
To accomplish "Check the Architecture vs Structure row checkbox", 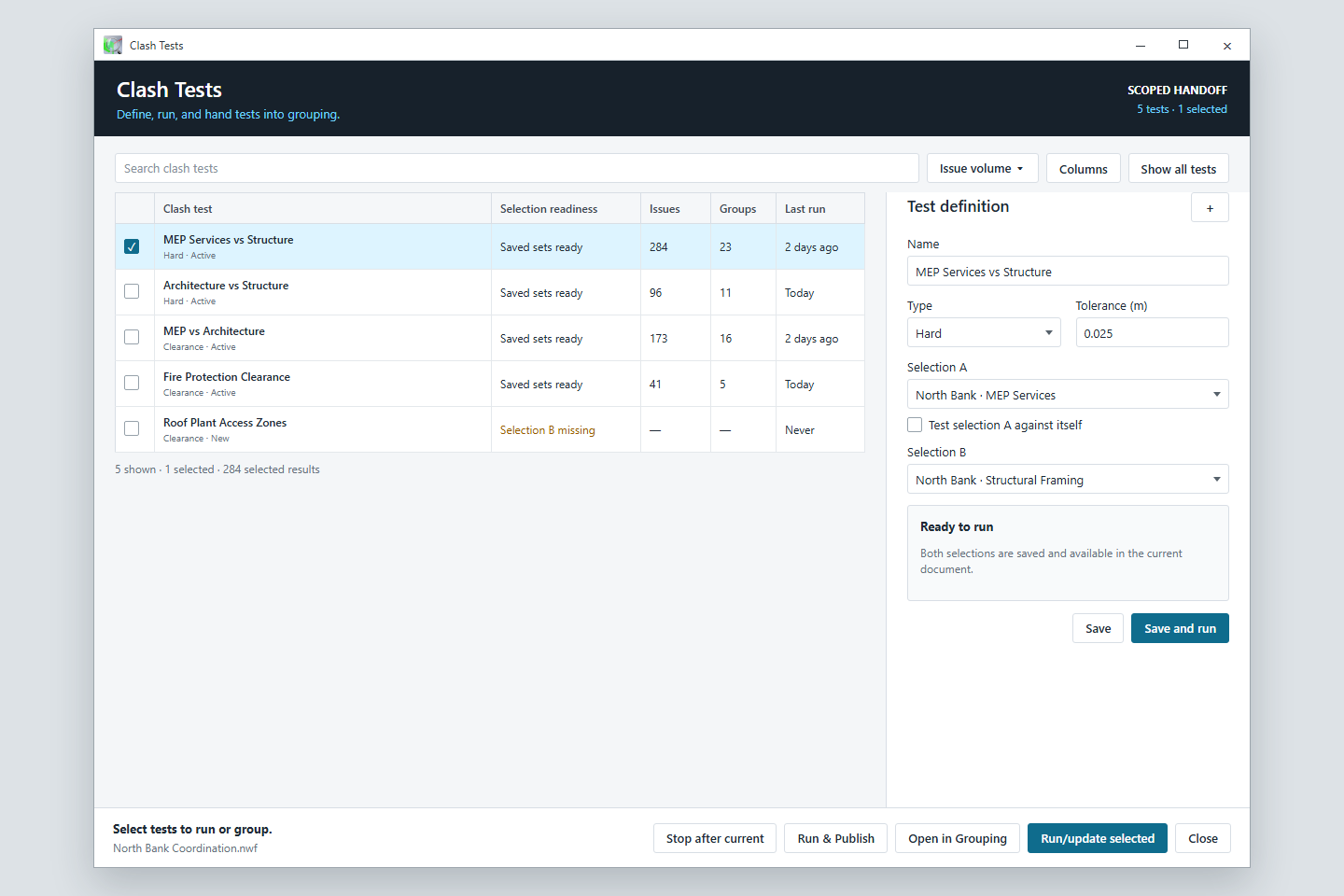I will [x=132, y=291].
